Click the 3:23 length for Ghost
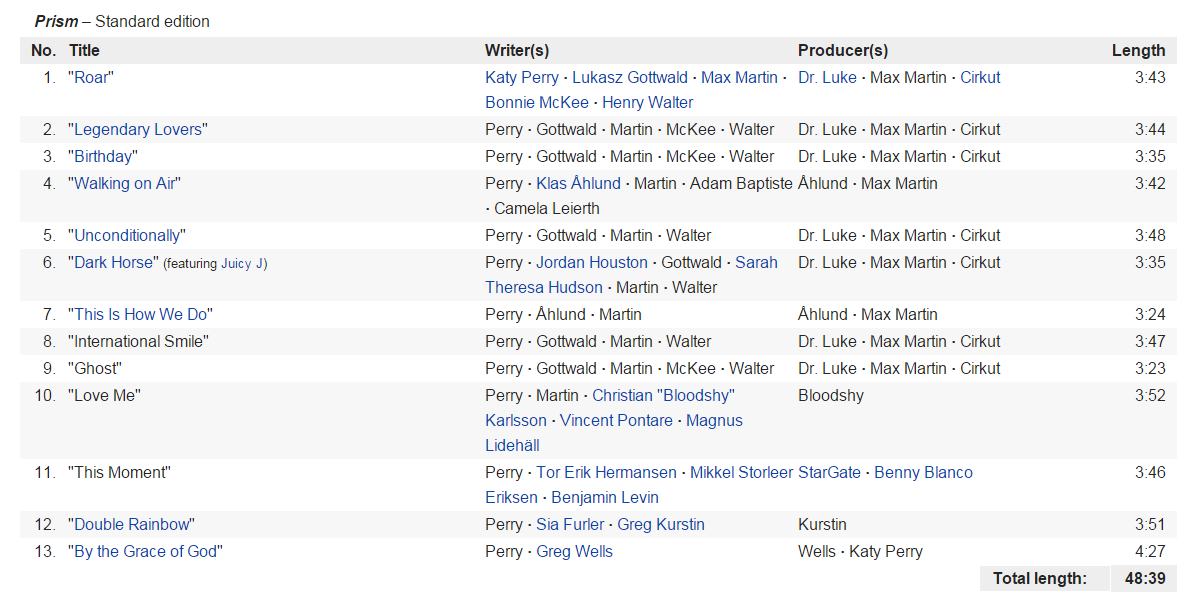Image resolution: width=1197 pixels, height=603 pixels. (x=1150, y=369)
